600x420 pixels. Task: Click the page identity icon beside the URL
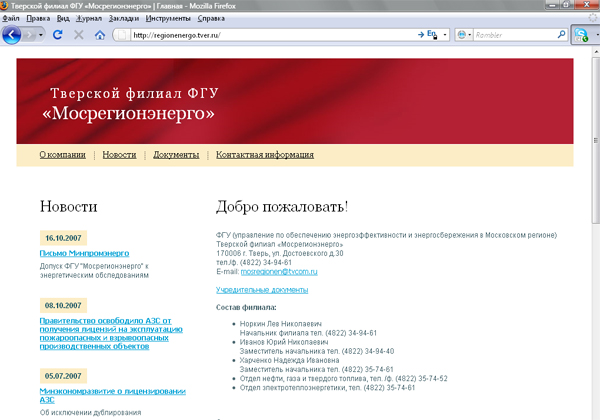click(x=122, y=35)
